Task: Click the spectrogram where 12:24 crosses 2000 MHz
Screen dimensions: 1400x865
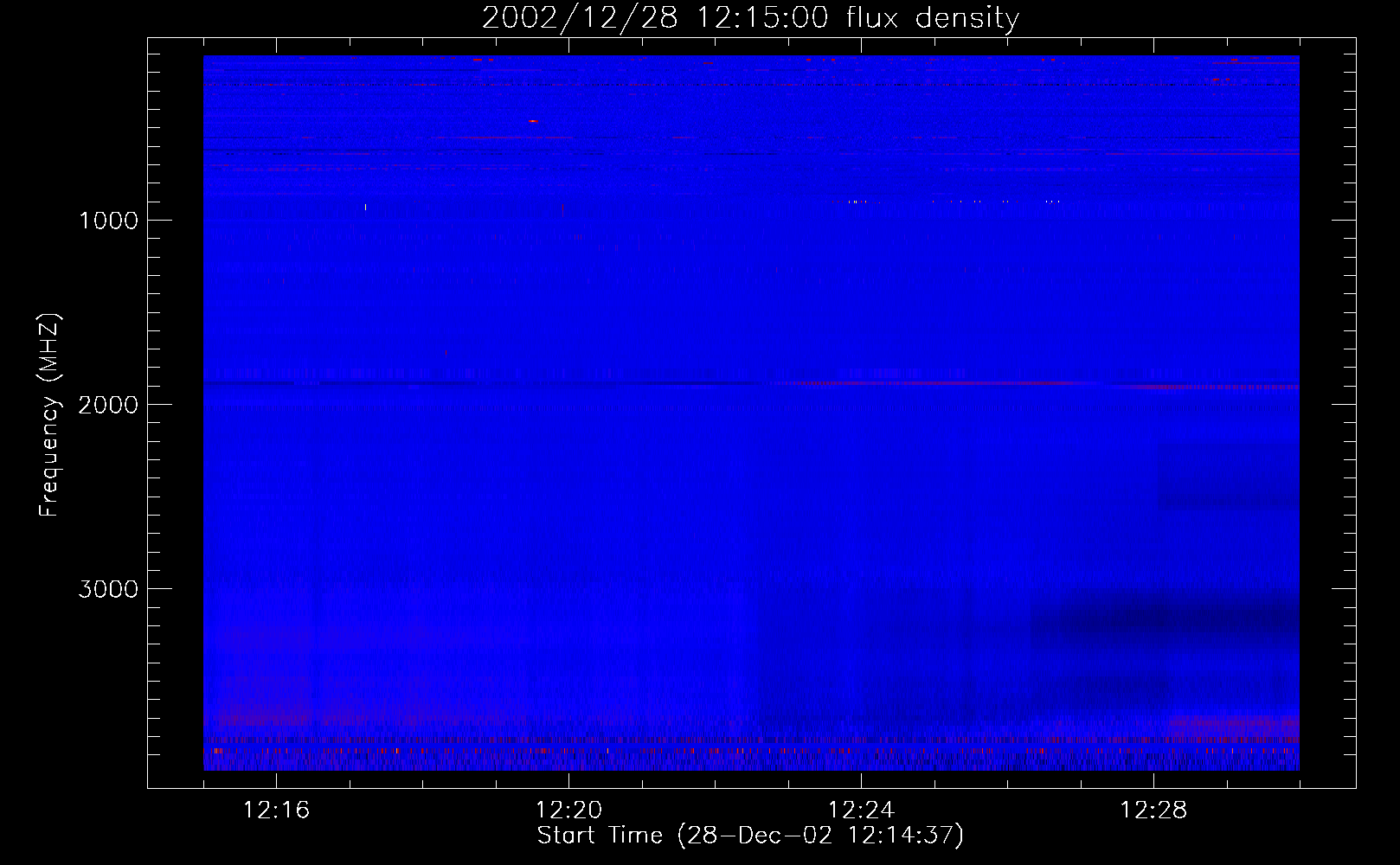Action: tap(861, 404)
